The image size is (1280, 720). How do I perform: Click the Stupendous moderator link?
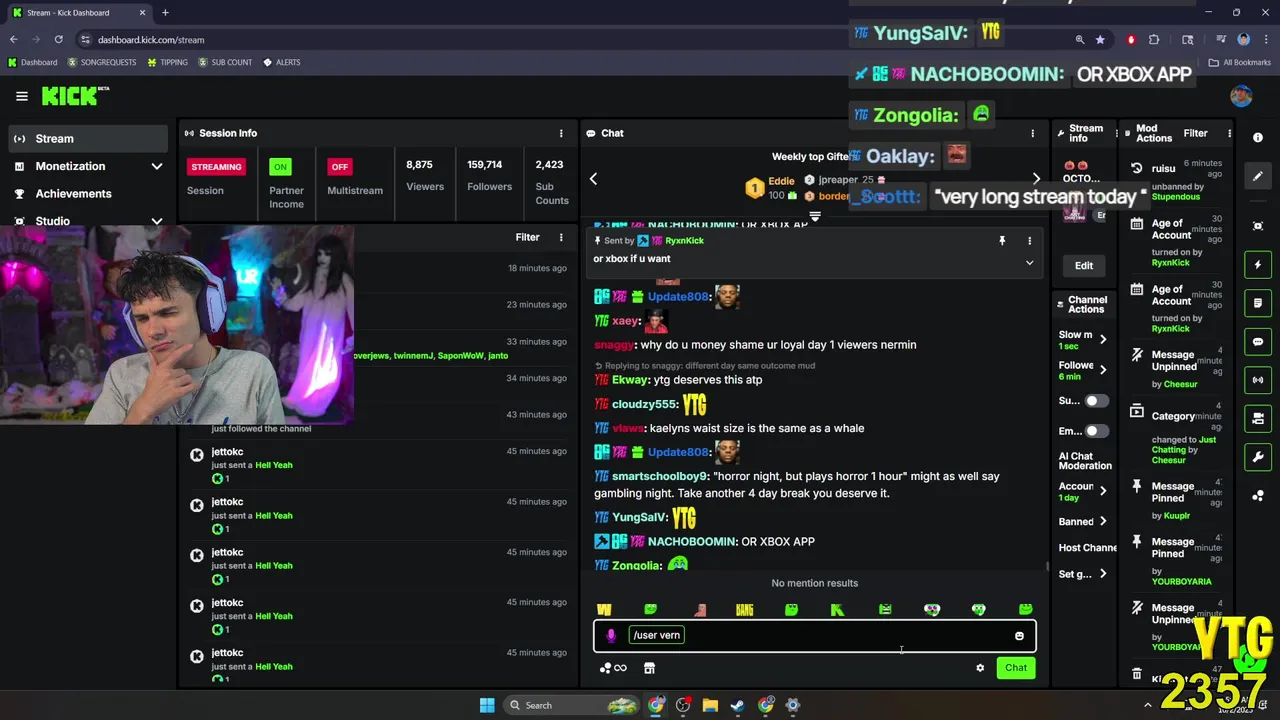coord(1175,197)
